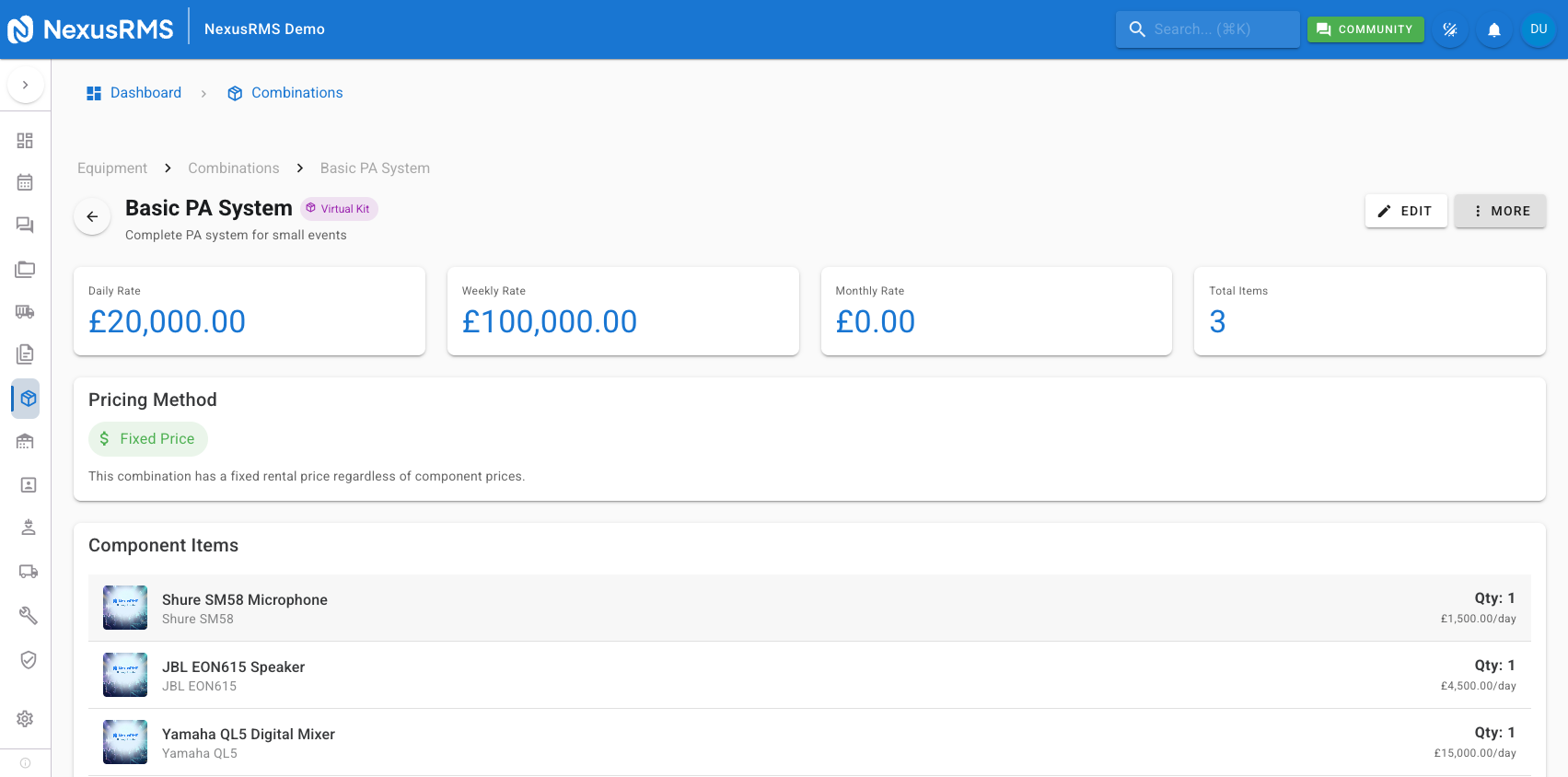
Task: Click the NexusRMS Demo title
Action: [x=264, y=29]
